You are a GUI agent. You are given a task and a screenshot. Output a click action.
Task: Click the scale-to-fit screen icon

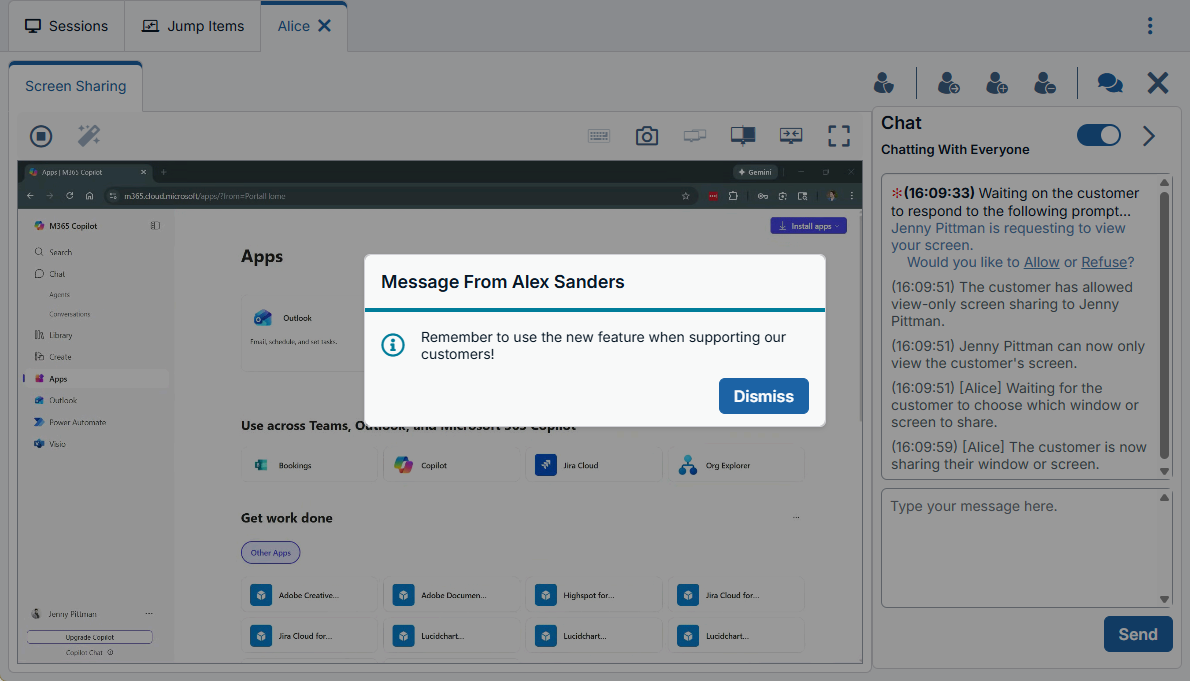pyautogui.click(x=791, y=136)
